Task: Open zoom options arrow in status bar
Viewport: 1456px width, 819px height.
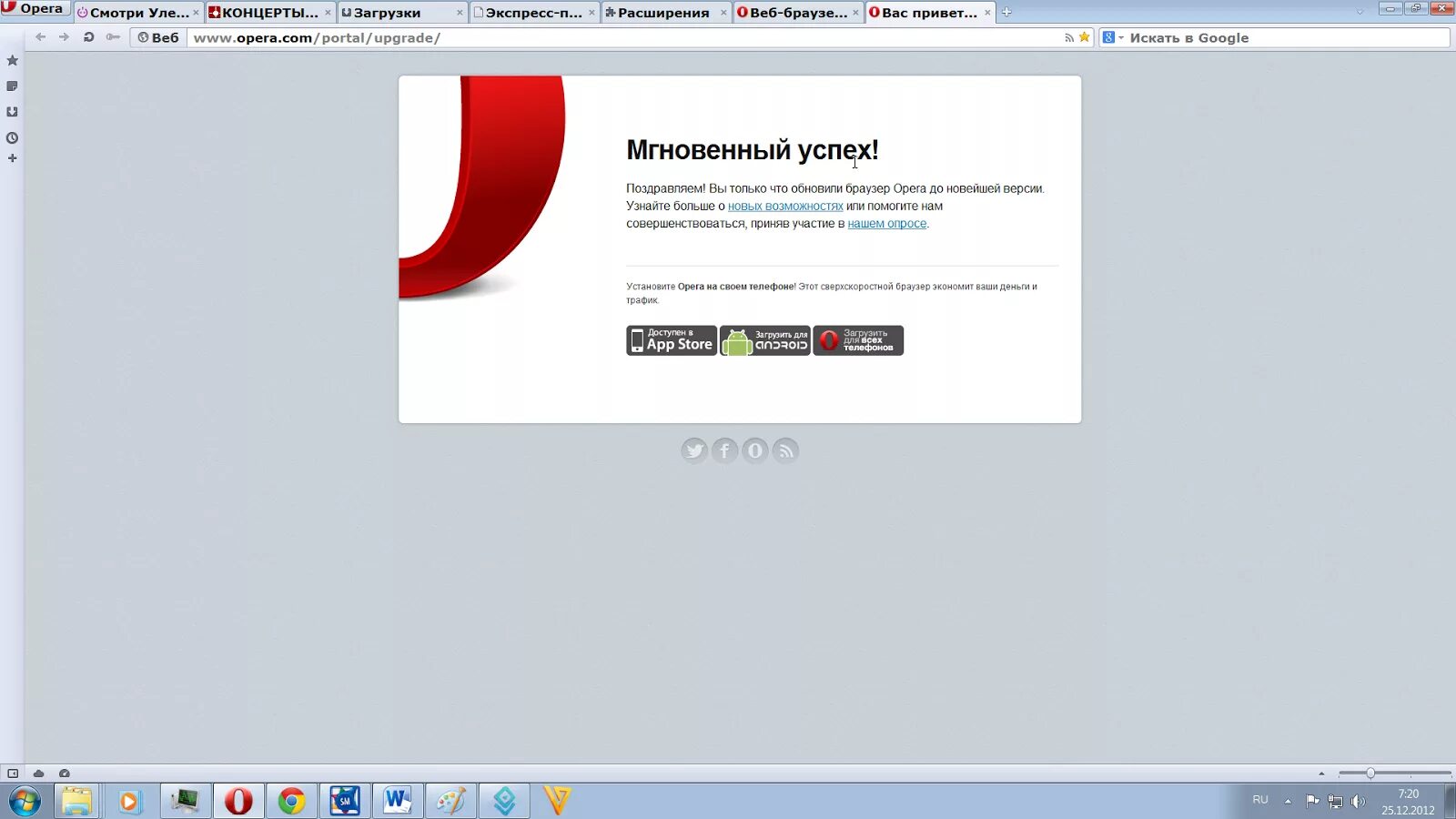Action: point(1321,773)
